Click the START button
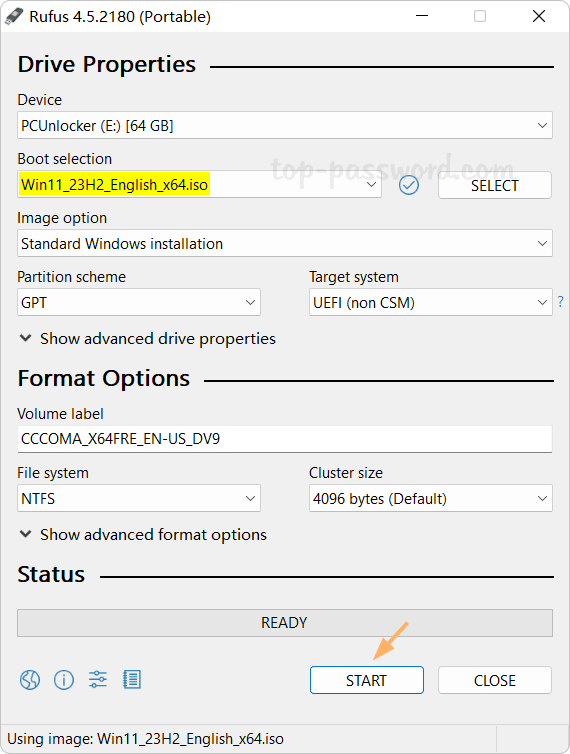This screenshot has width=570, height=754. 367,680
